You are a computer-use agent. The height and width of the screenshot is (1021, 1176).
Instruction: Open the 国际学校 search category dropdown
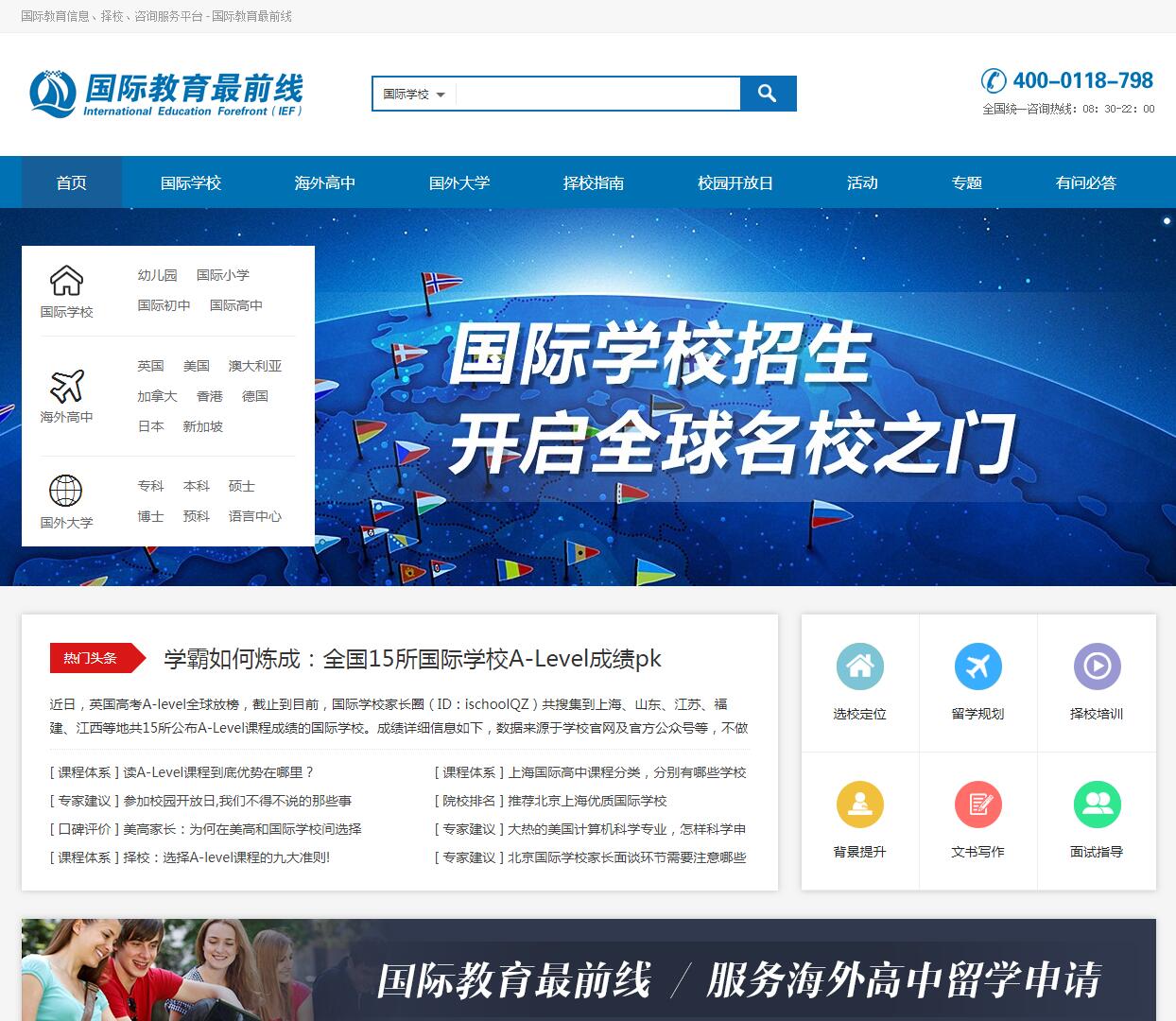click(414, 94)
